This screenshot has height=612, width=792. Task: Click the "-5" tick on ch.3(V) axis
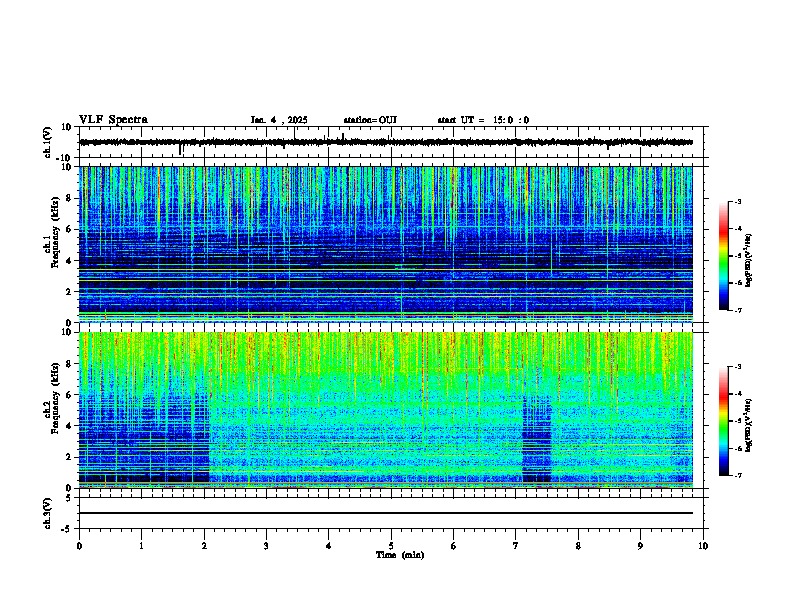(66, 529)
